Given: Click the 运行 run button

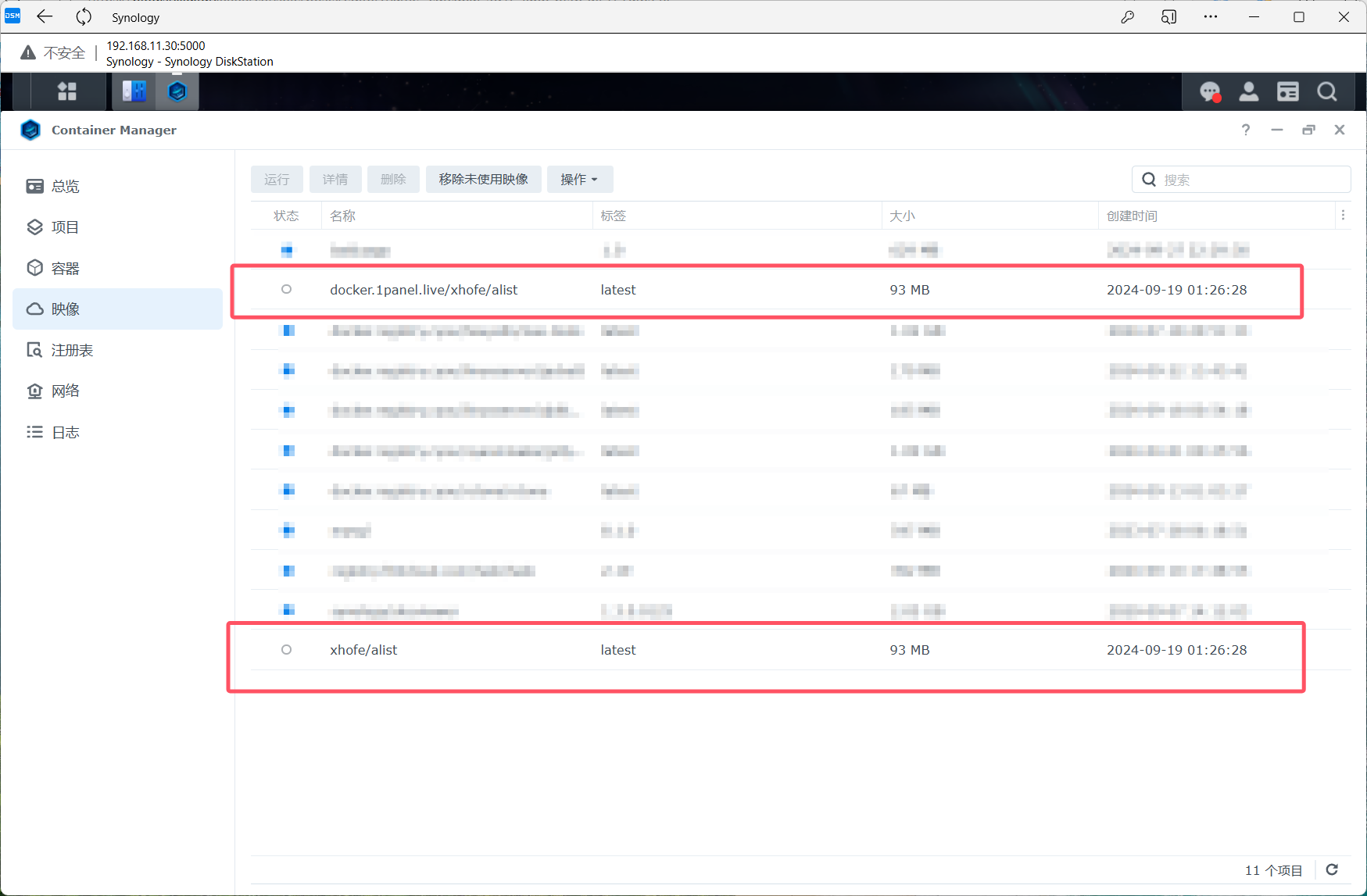Looking at the screenshot, I should point(277,179).
